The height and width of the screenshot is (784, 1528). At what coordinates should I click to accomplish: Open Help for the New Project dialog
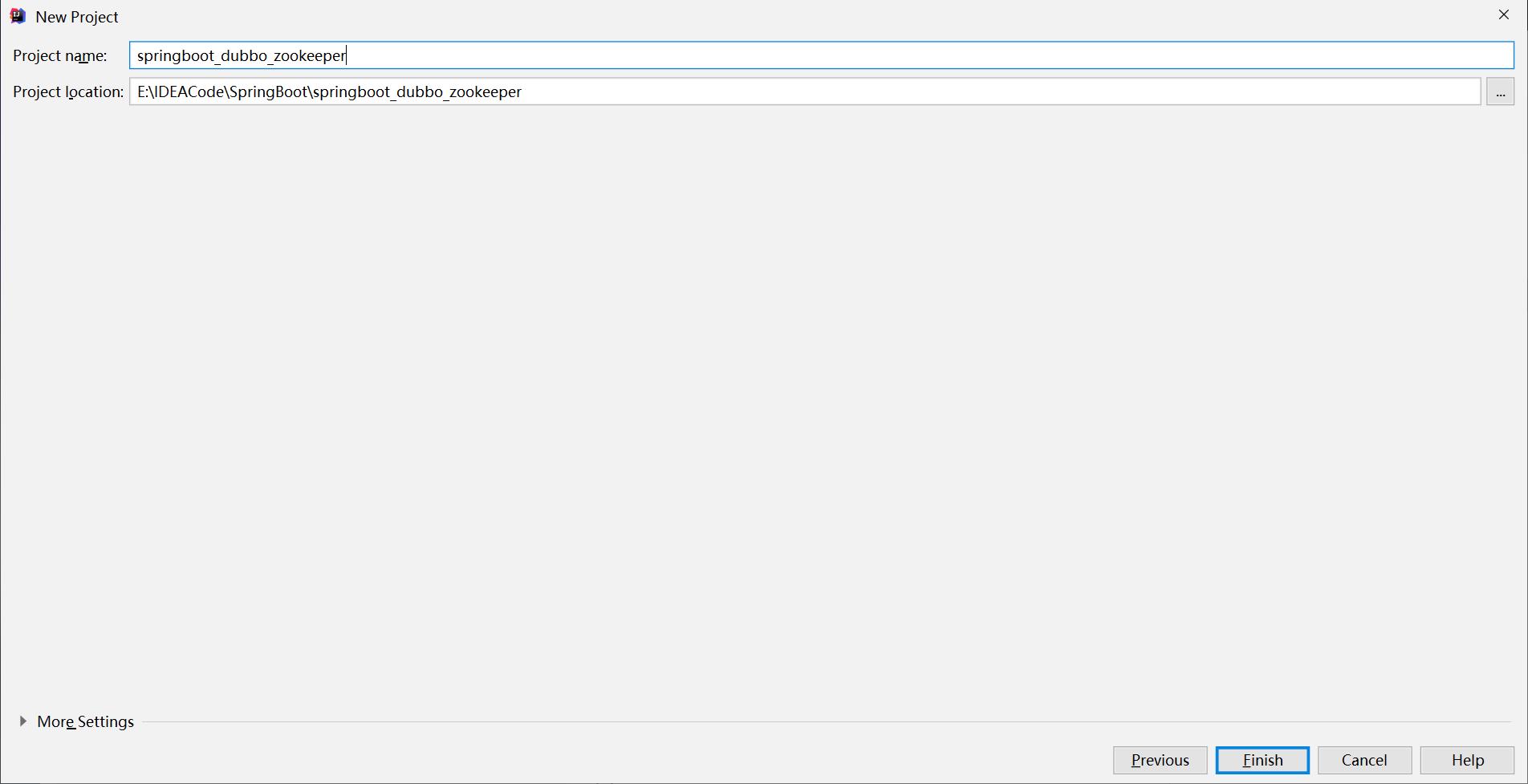[x=1467, y=760]
